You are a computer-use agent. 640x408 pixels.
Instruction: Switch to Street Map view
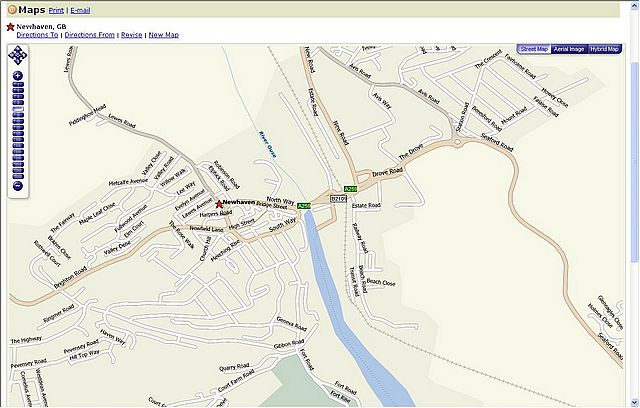533,49
